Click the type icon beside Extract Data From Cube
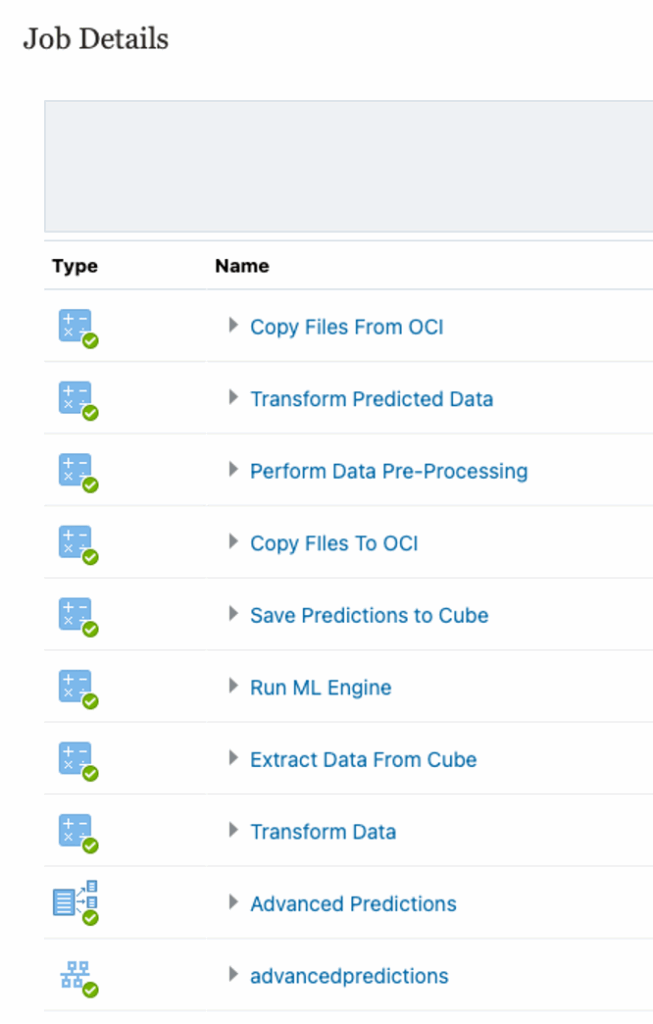653x1024 pixels. pos(76,759)
